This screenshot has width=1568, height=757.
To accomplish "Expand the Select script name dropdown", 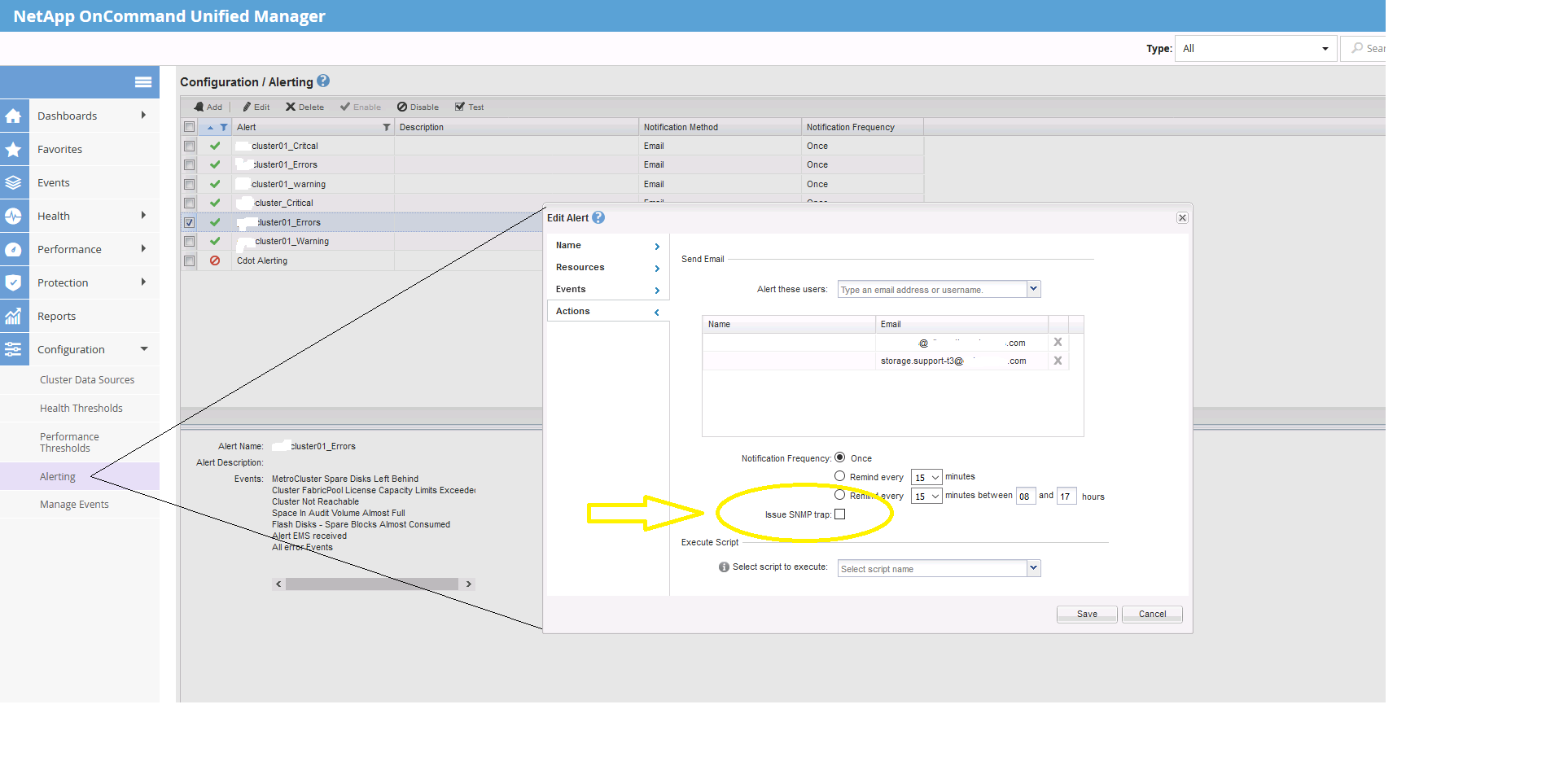I will pyautogui.click(x=1033, y=568).
